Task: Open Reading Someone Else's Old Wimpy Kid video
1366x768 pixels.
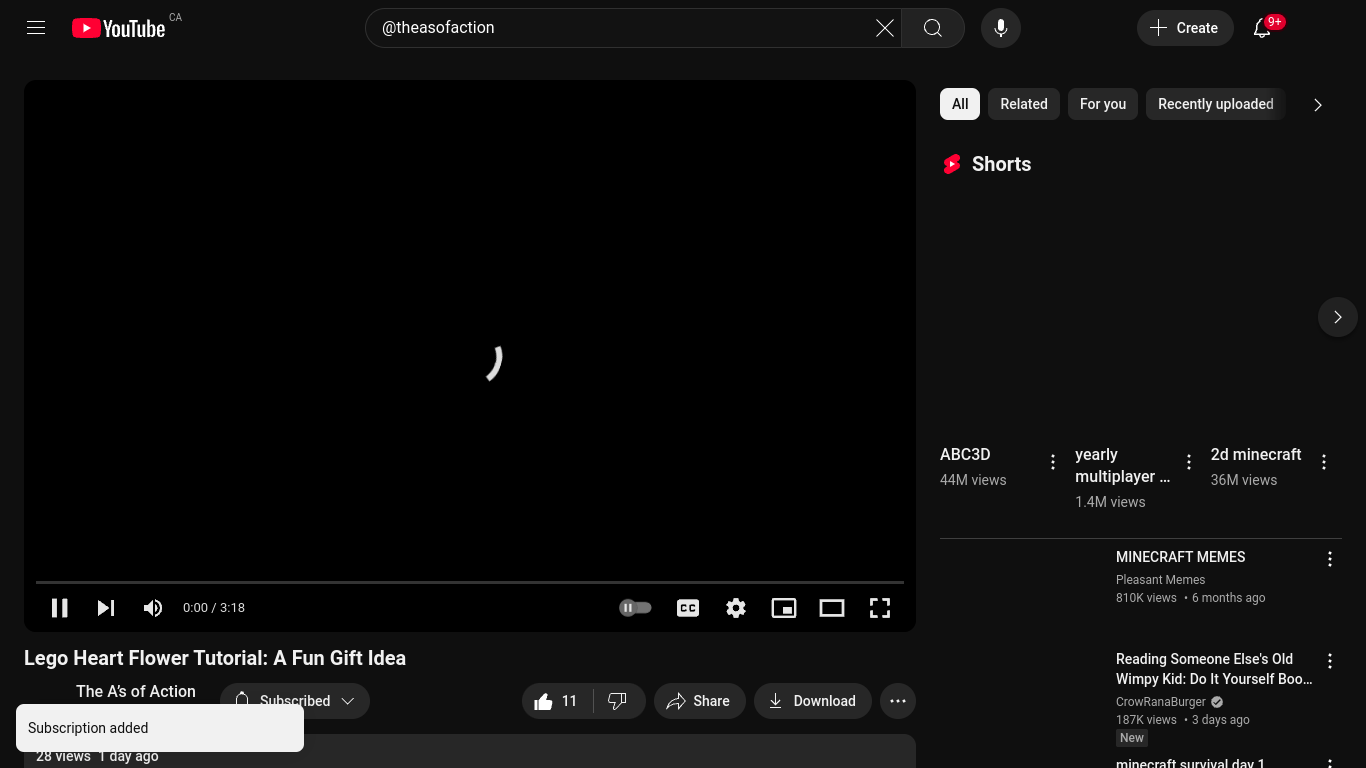Action: [1214, 669]
